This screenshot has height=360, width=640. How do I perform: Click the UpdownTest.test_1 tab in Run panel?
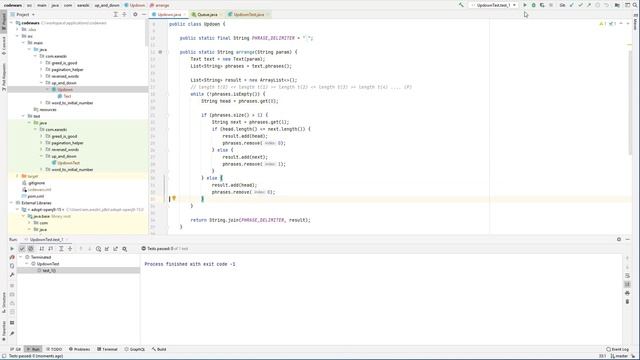point(46,239)
